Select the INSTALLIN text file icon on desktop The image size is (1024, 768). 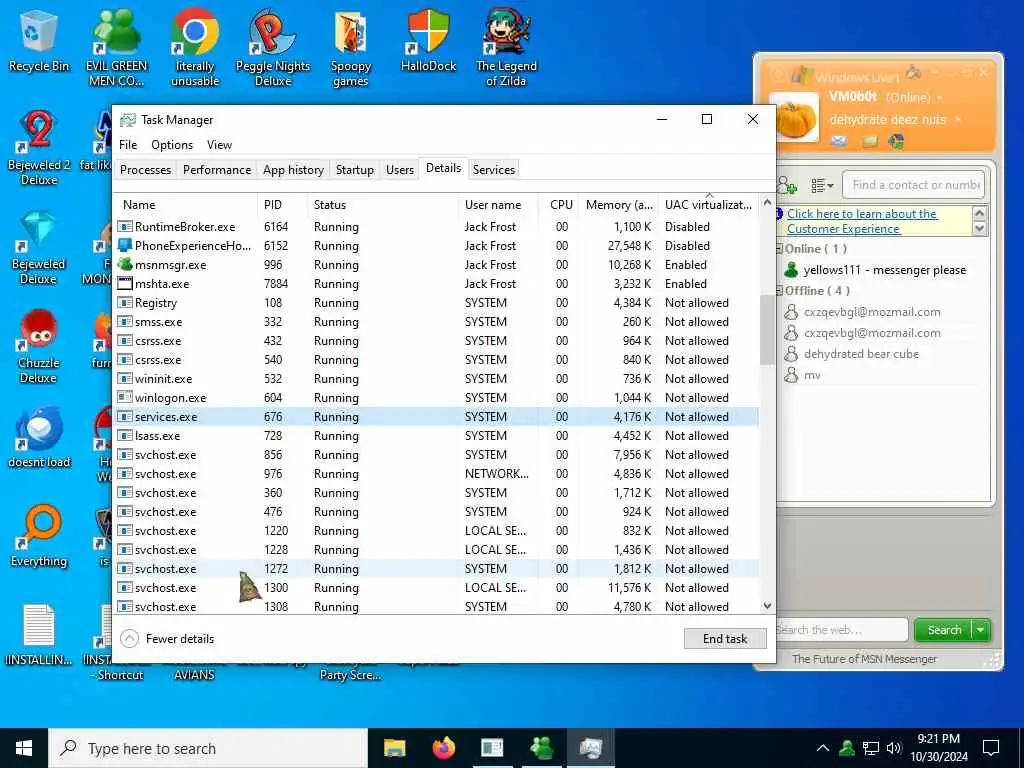(x=39, y=635)
